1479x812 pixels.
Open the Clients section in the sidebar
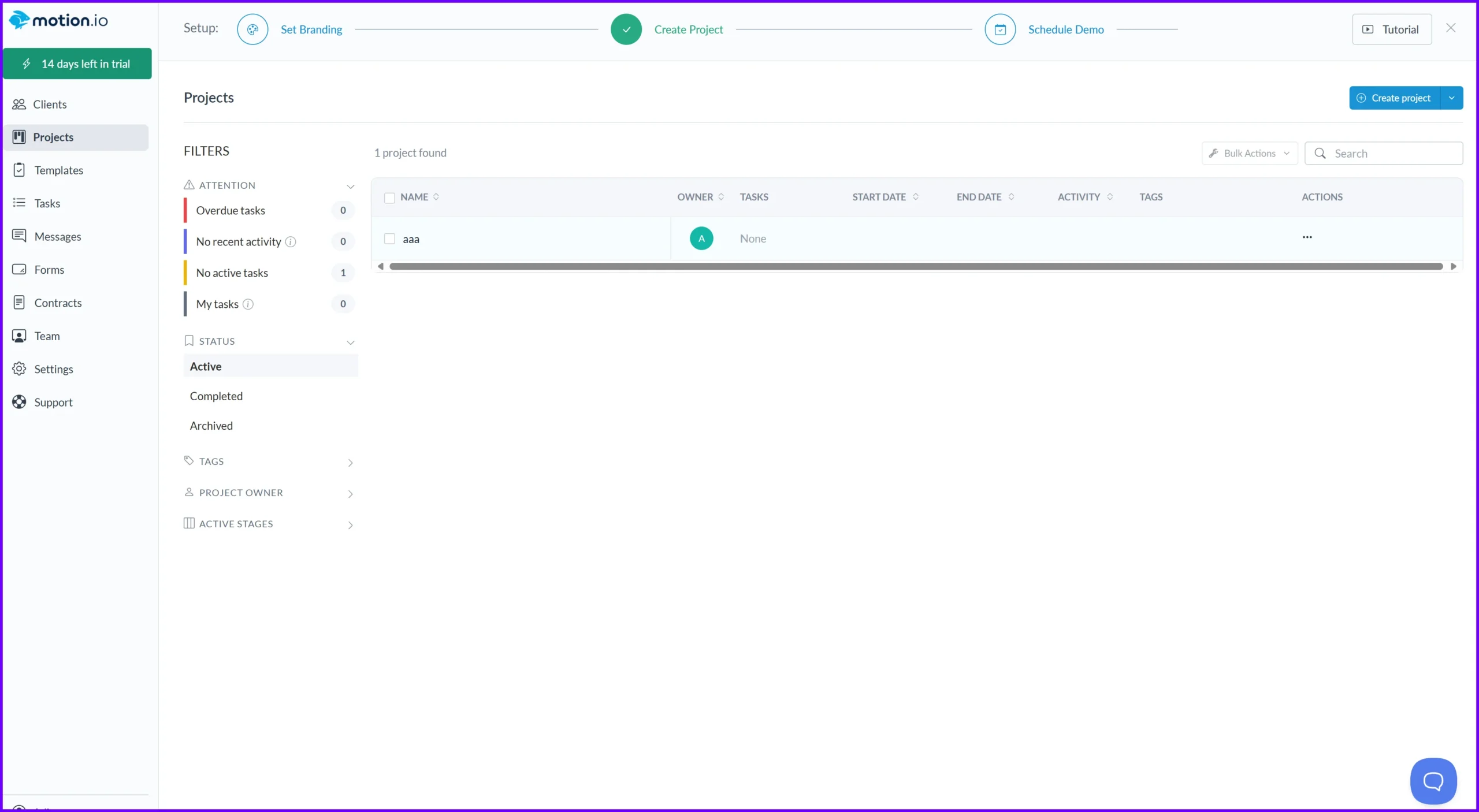(x=49, y=104)
